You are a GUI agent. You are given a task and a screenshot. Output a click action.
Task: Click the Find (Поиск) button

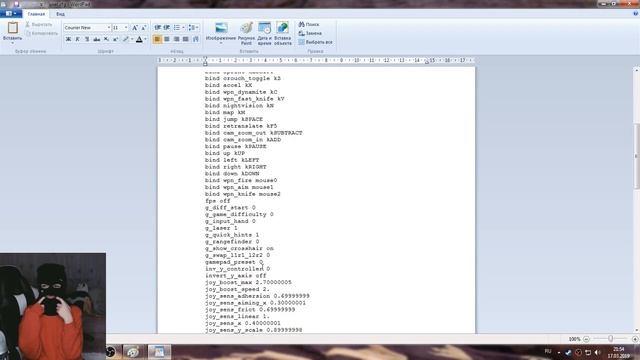pyautogui.click(x=309, y=24)
